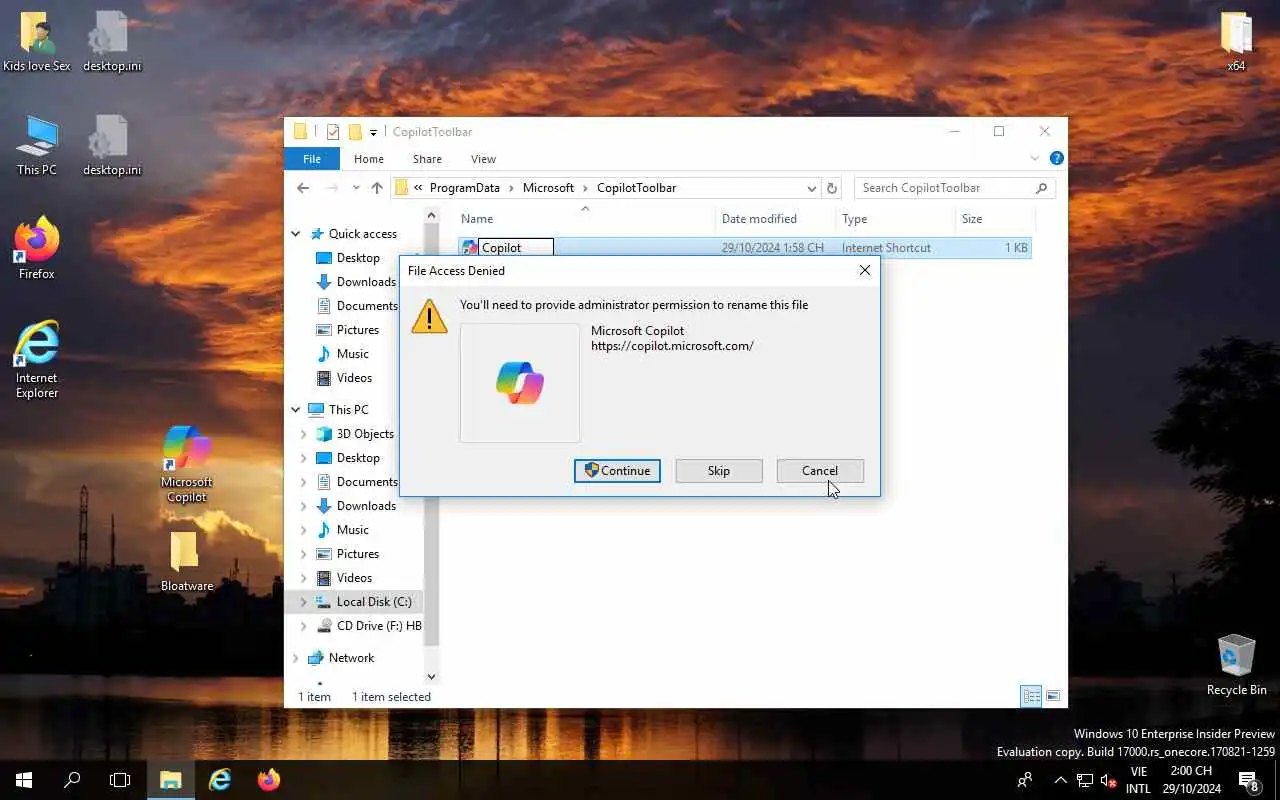Open the Windows Start menu
This screenshot has width=1280, height=800.
point(24,780)
